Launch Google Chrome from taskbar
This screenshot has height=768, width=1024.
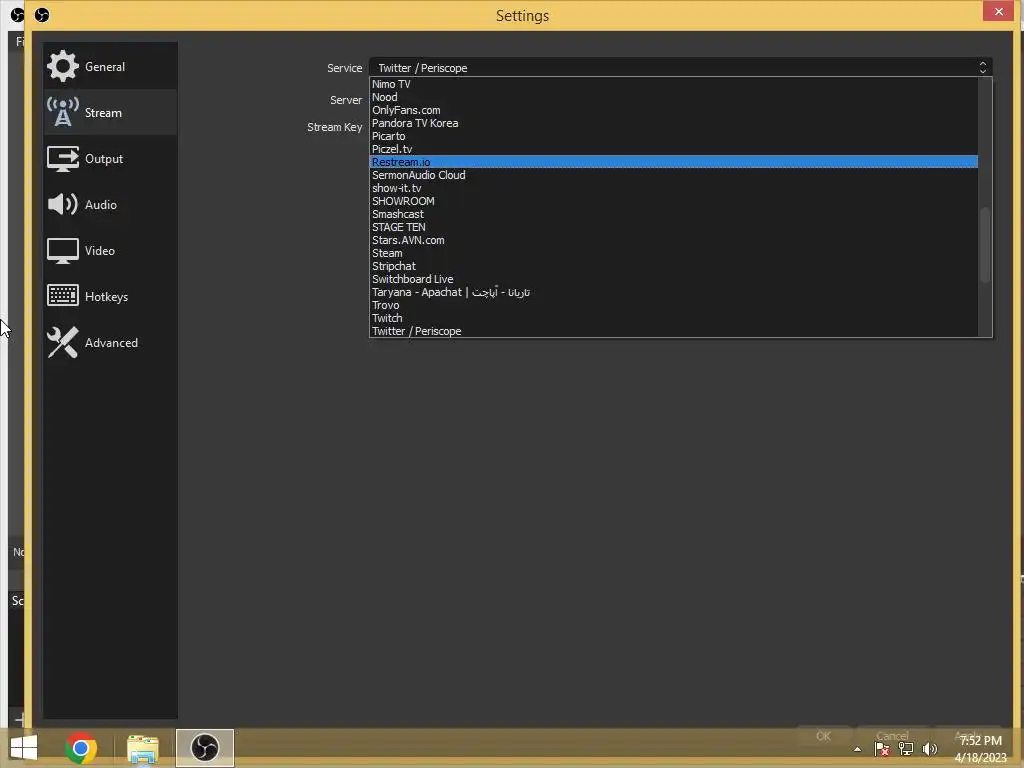coord(81,748)
